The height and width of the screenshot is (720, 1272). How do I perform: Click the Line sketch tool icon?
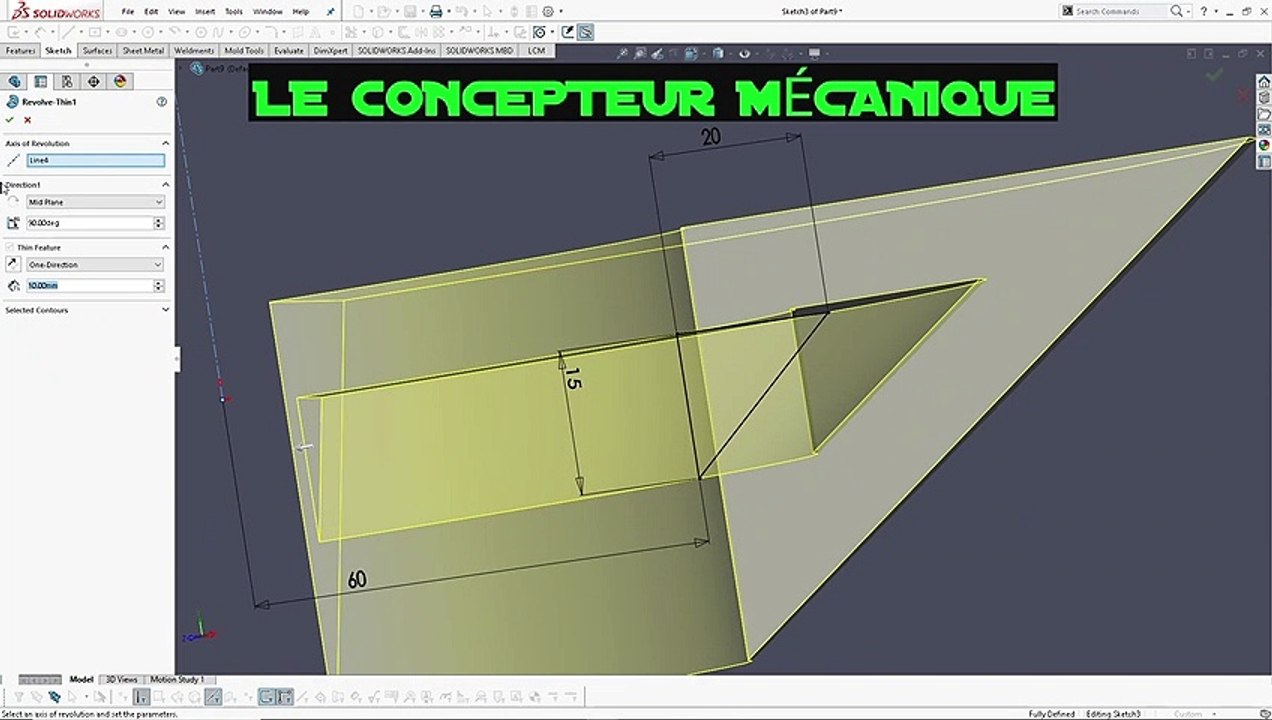68,32
